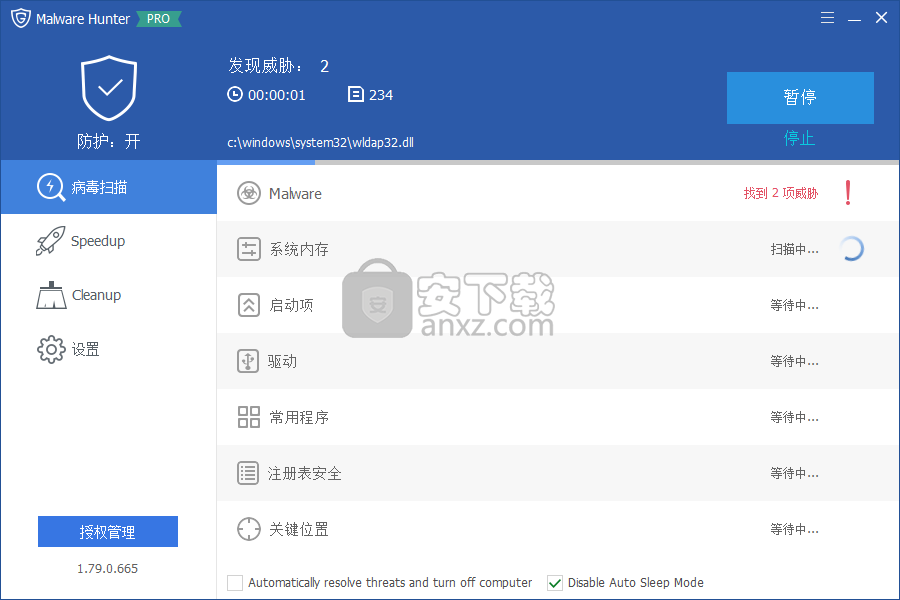The height and width of the screenshot is (600, 900).
Task: Click the red exclamation threat alert icon
Action: [848, 193]
